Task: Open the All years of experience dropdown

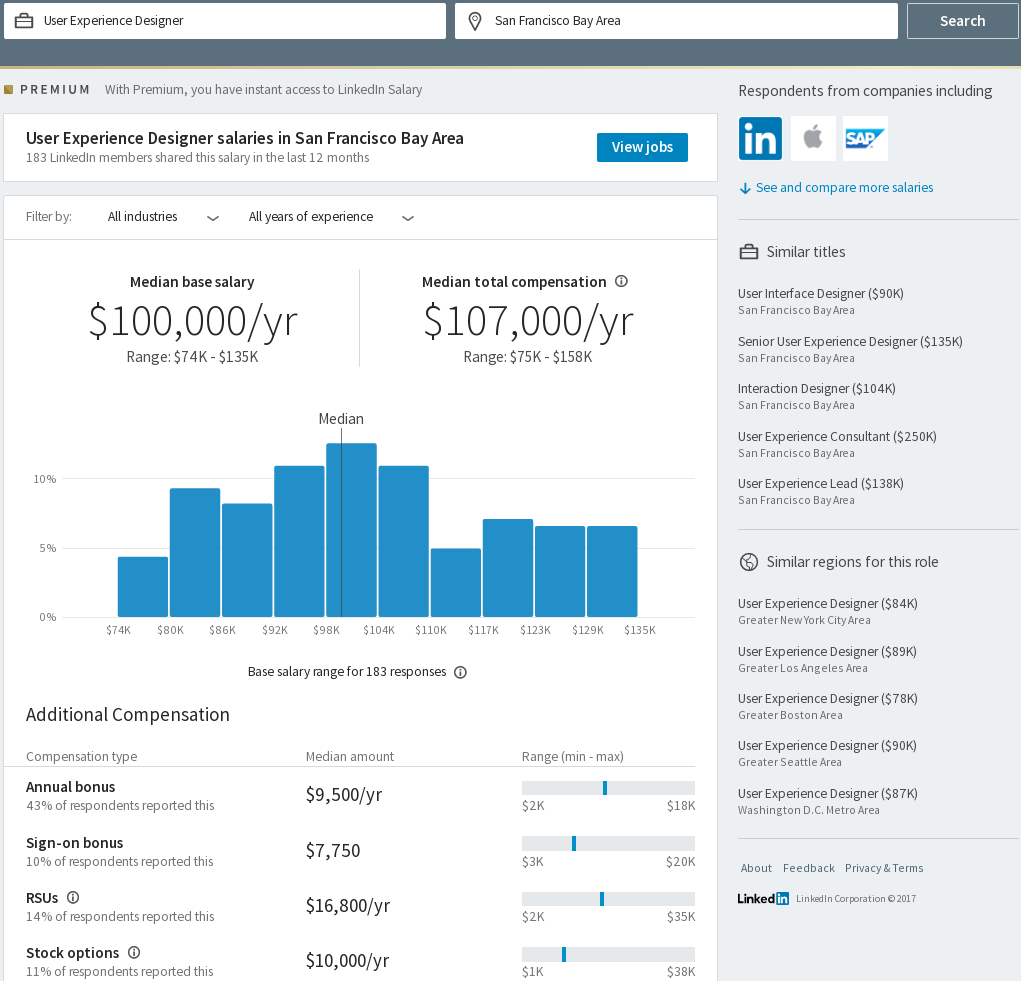Action: tap(330, 217)
